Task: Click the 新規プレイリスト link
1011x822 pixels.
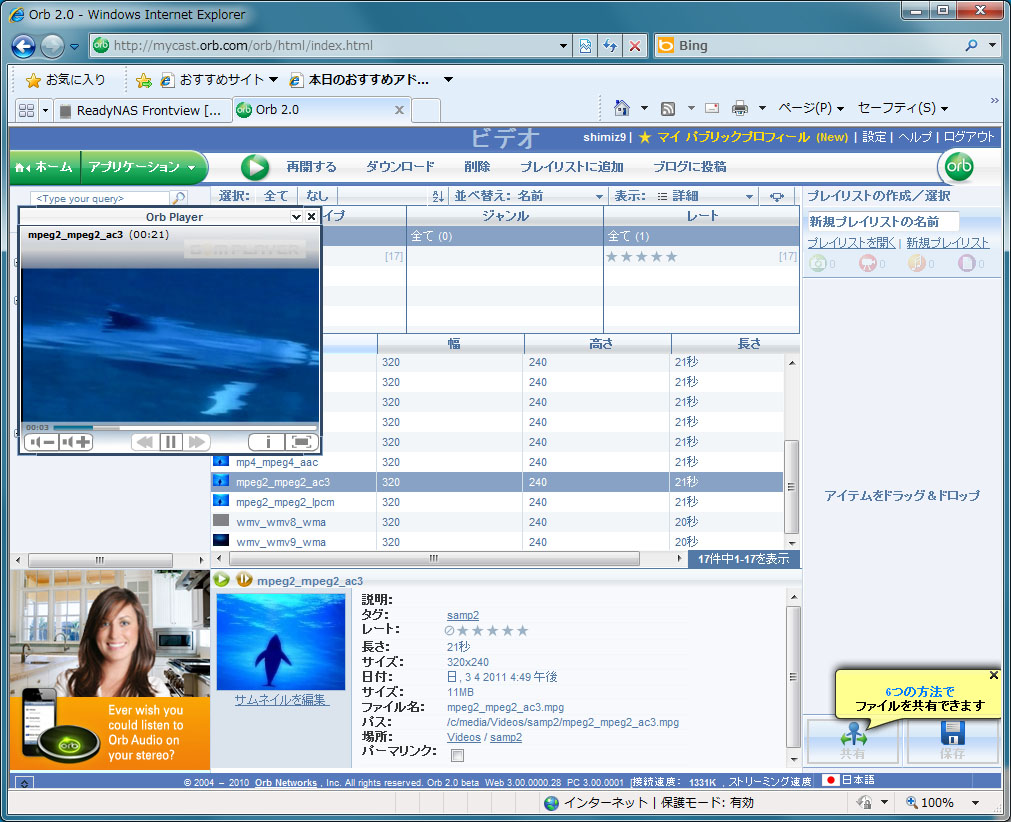Action: click(947, 243)
